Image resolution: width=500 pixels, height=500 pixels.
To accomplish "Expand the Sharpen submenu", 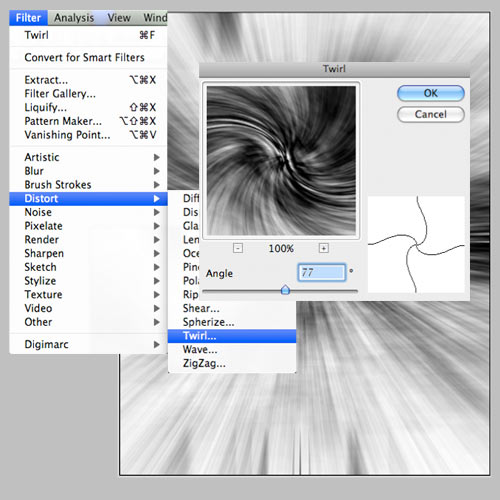I will point(88,253).
